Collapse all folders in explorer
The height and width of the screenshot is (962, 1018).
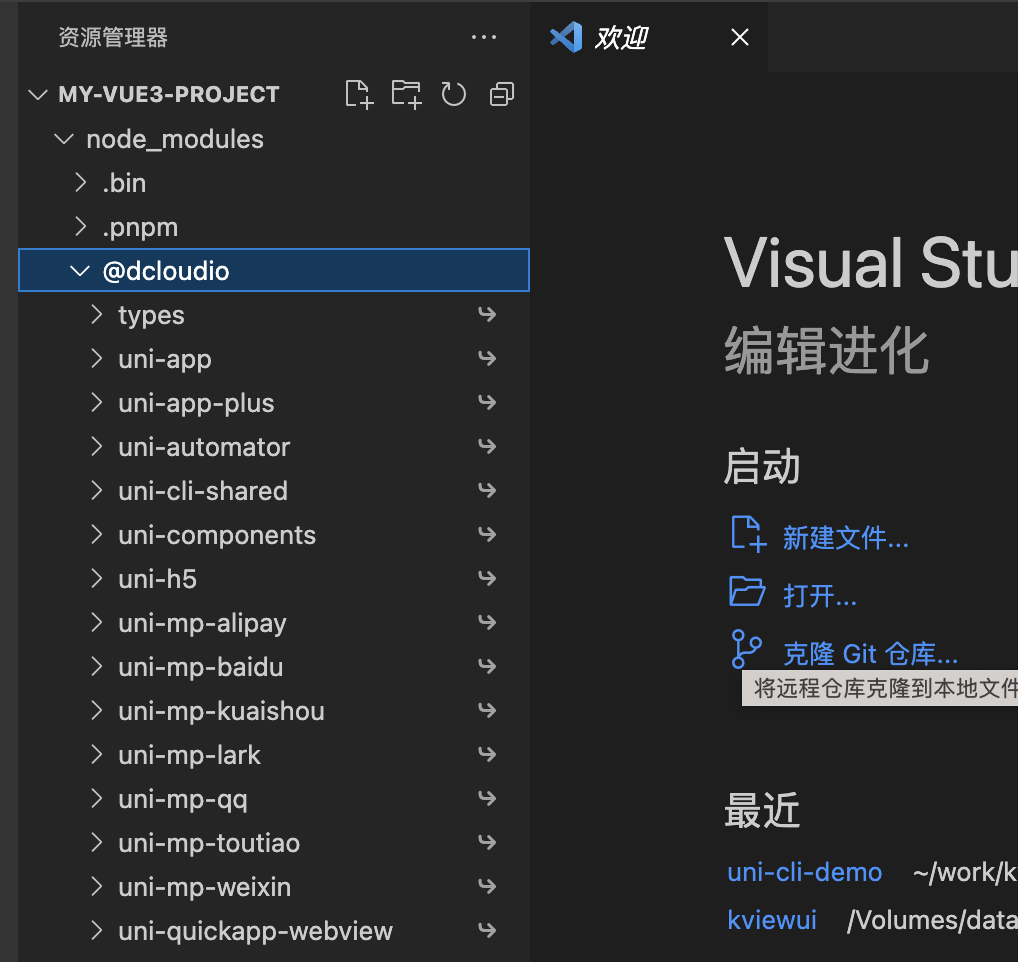501,95
